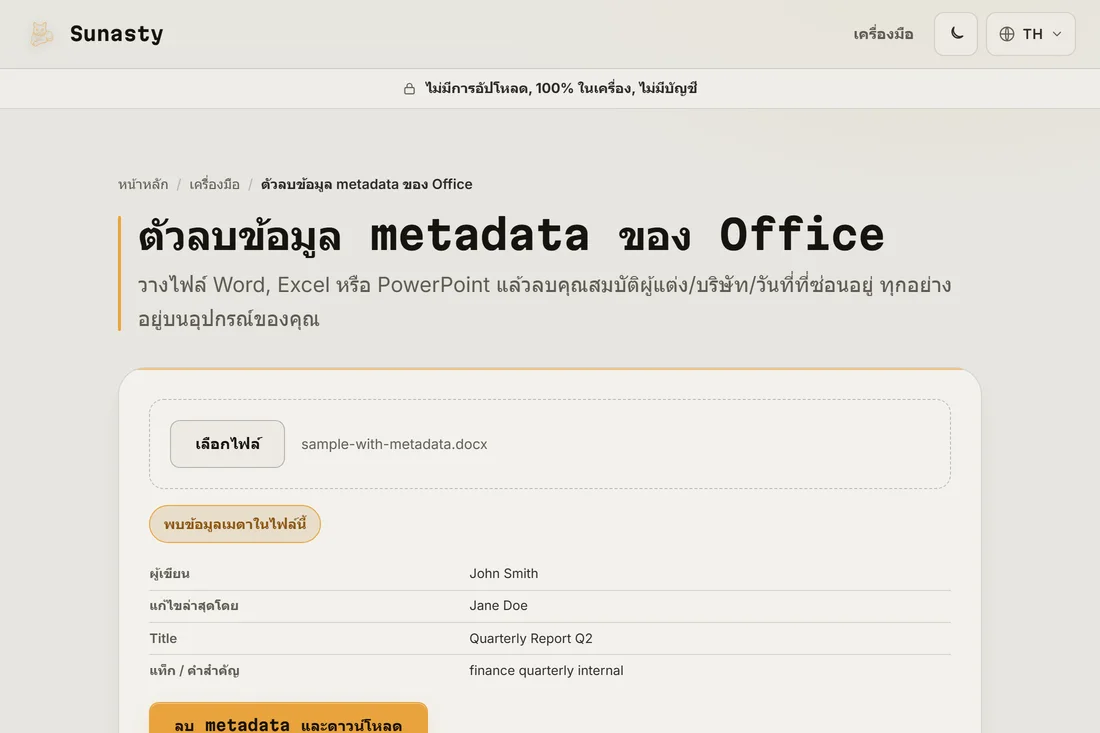
Task: Open the เครื่องมือ header menu link
Action: (883, 34)
